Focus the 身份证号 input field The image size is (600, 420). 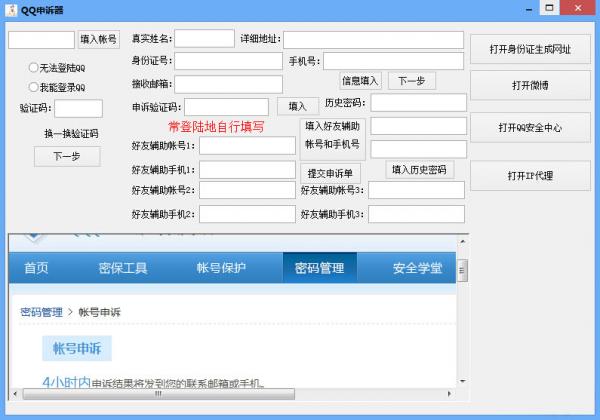click(x=228, y=61)
